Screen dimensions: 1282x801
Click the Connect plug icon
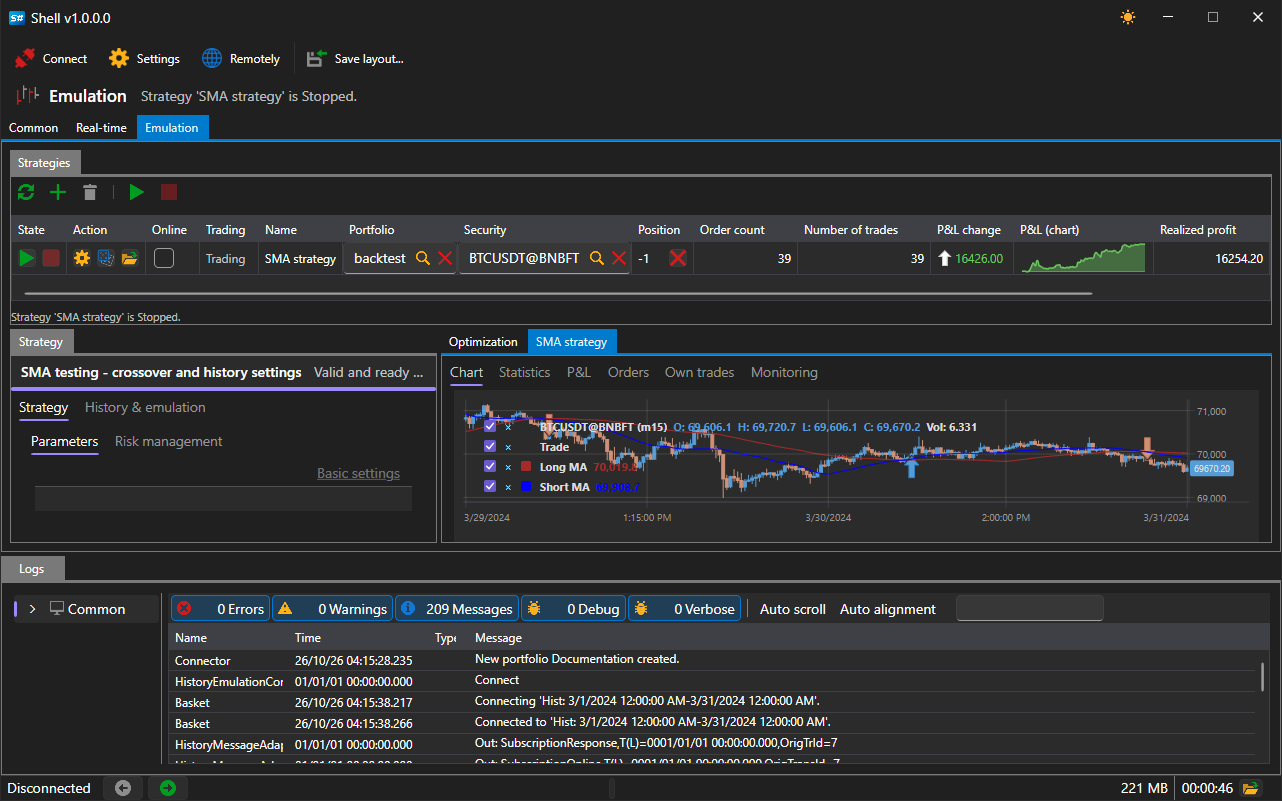tap(25, 59)
